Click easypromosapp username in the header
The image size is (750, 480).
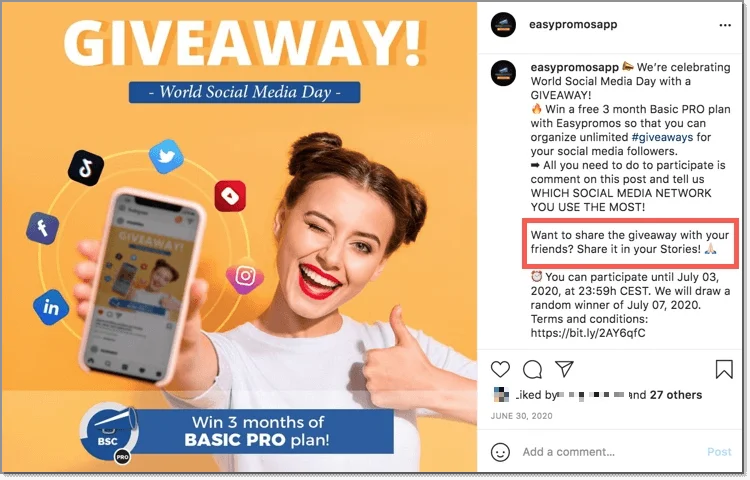tap(573, 24)
